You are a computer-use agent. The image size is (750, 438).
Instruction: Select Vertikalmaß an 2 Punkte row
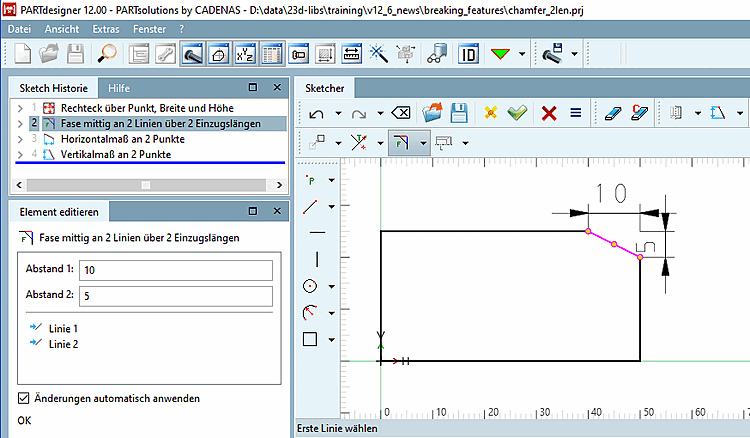click(x=116, y=154)
